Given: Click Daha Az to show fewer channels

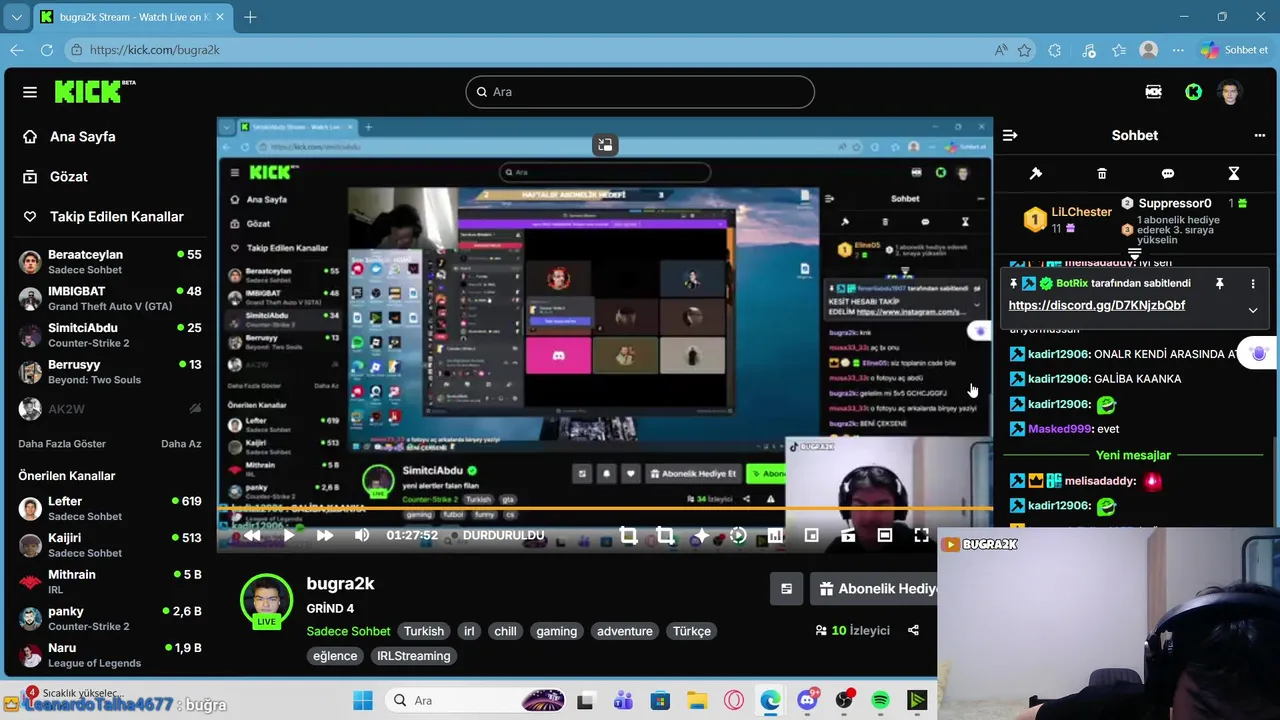Looking at the screenshot, I should coord(181,444).
